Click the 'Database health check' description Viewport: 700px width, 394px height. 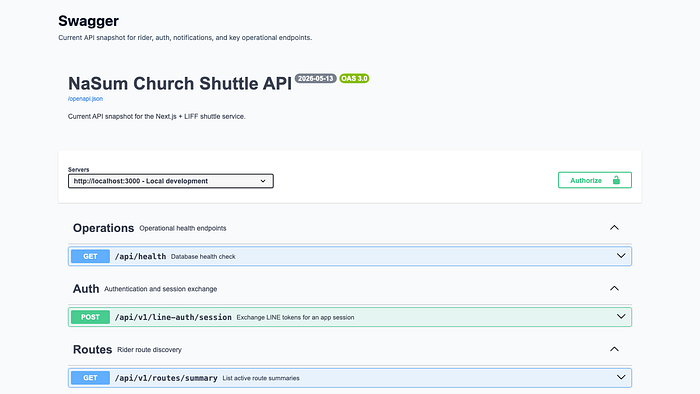click(x=203, y=257)
